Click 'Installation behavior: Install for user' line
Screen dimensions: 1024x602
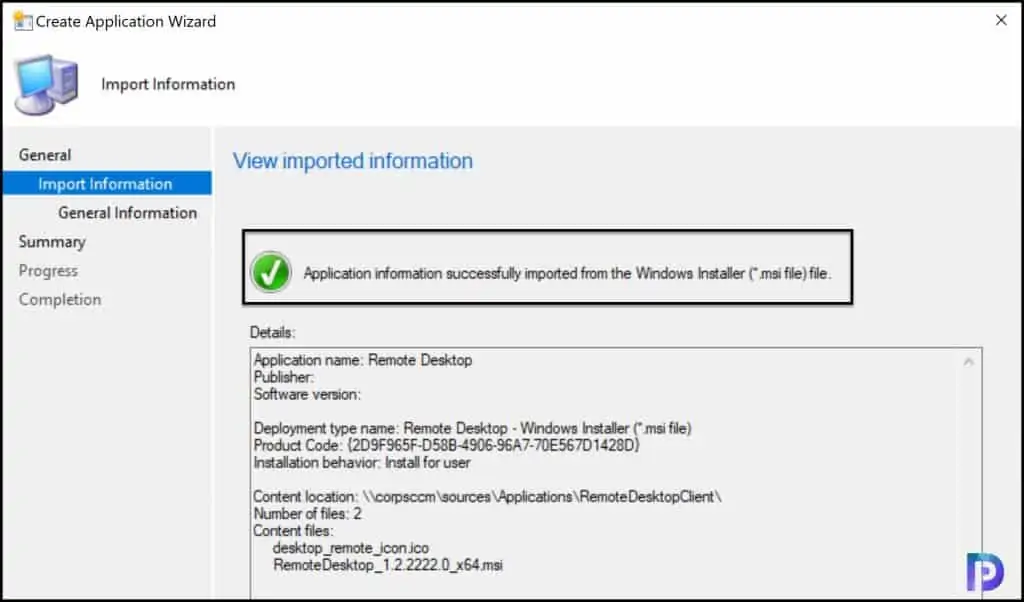[362, 462]
